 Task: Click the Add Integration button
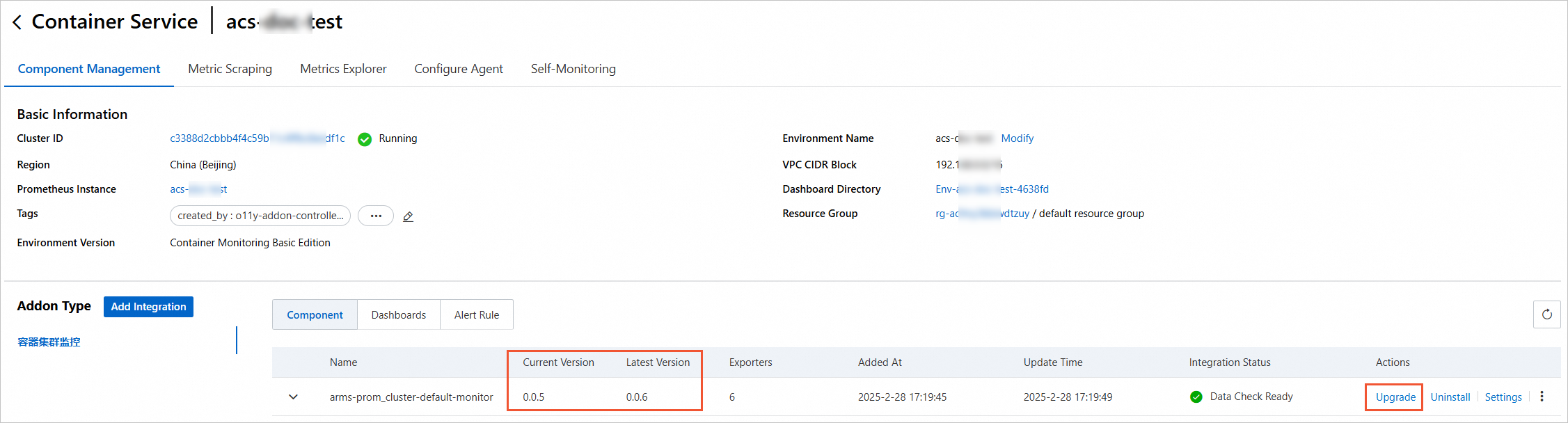pyautogui.click(x=148, y=307)
